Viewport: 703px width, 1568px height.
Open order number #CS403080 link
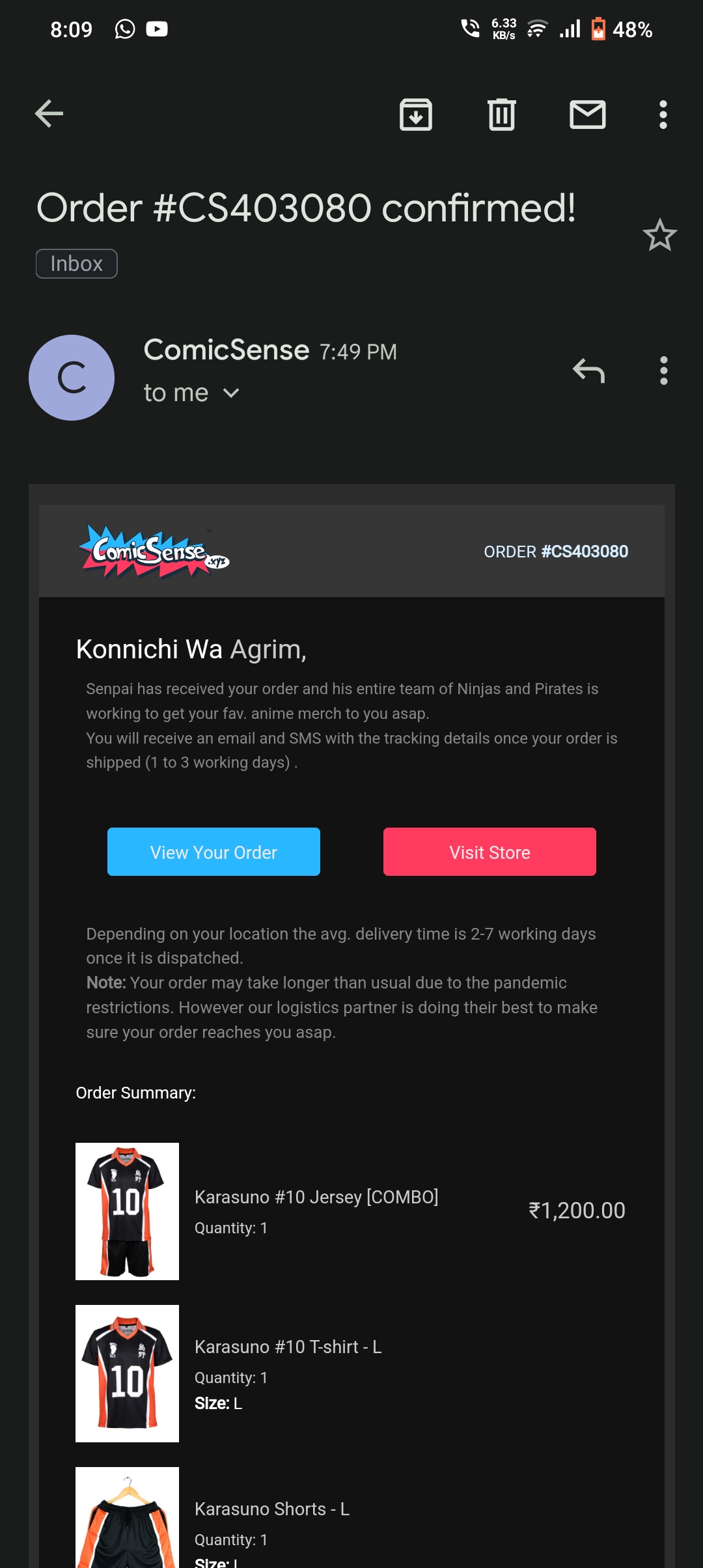tap(585, 552)
